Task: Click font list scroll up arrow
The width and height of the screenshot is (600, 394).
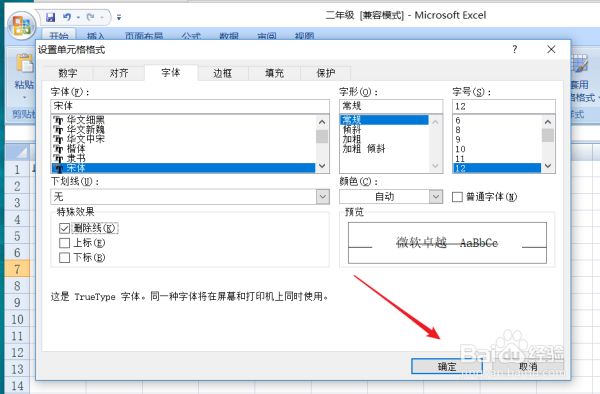Action: pyautogui.click(x=322, y=122)
